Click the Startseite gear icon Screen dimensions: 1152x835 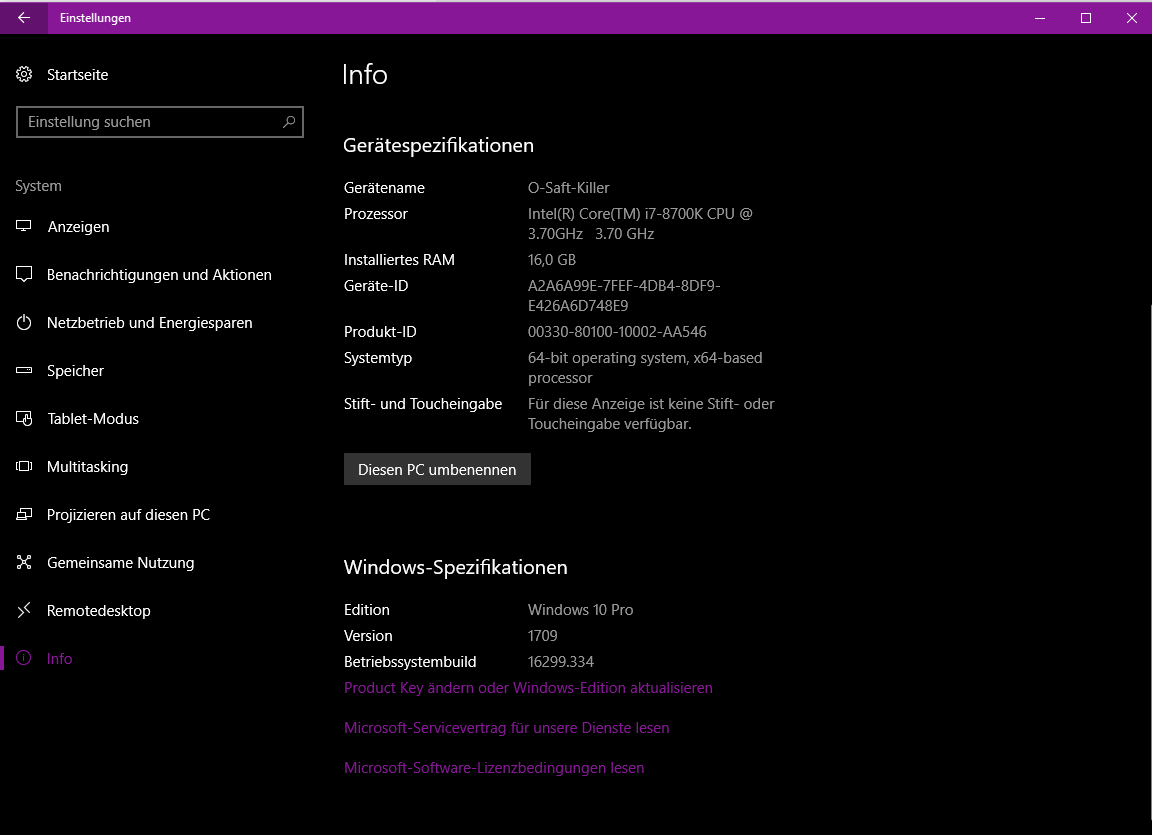click(24, 74)
